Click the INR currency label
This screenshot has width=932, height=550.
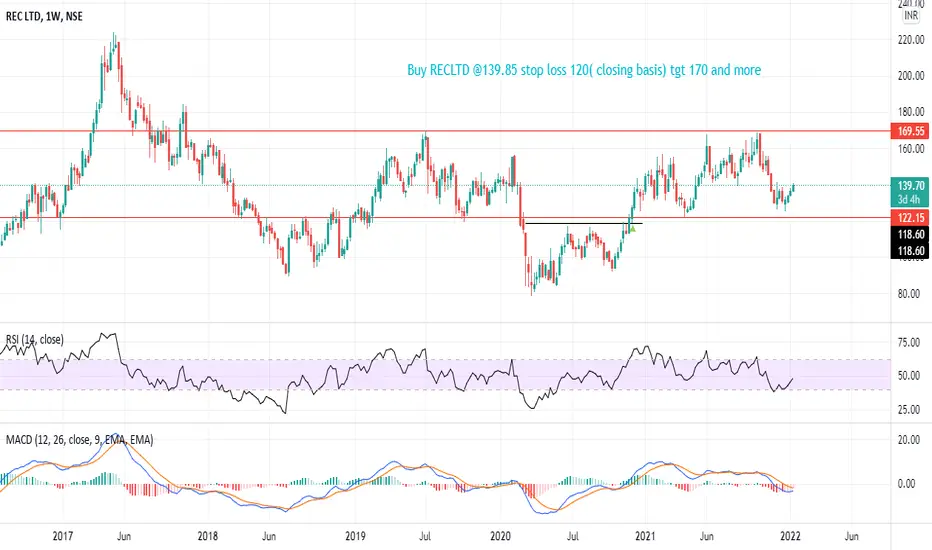click(x=911, y=16)
